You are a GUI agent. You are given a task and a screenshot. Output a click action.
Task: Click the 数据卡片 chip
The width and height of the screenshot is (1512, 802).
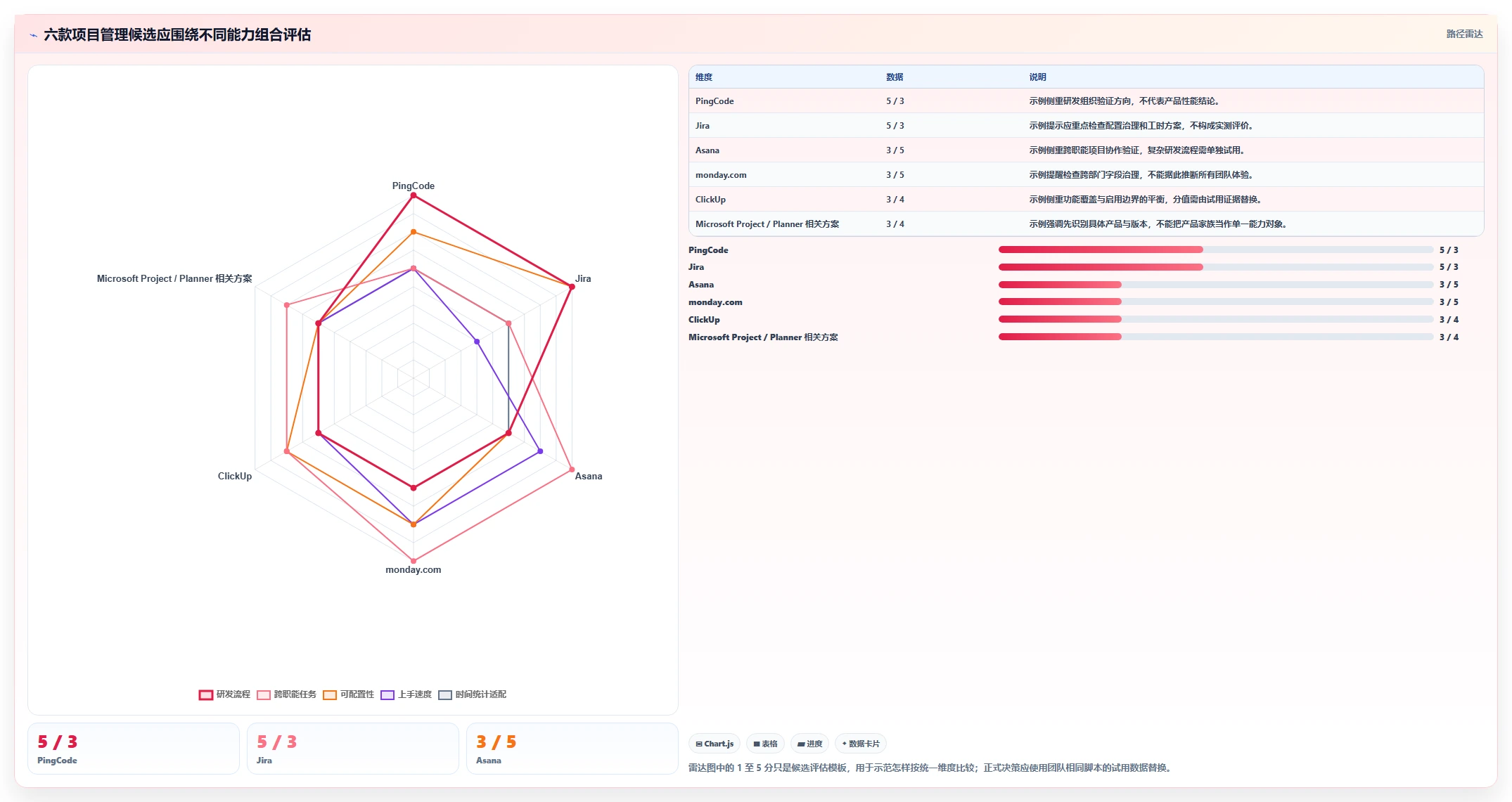click(861, 744)
